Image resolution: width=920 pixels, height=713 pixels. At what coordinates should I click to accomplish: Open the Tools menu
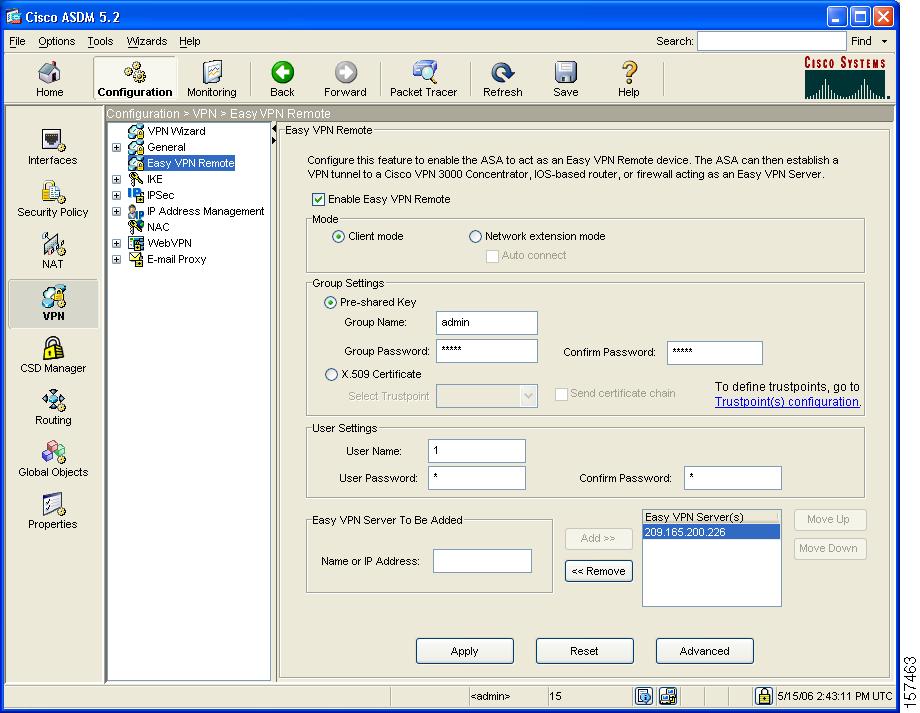tap(100, 41)
